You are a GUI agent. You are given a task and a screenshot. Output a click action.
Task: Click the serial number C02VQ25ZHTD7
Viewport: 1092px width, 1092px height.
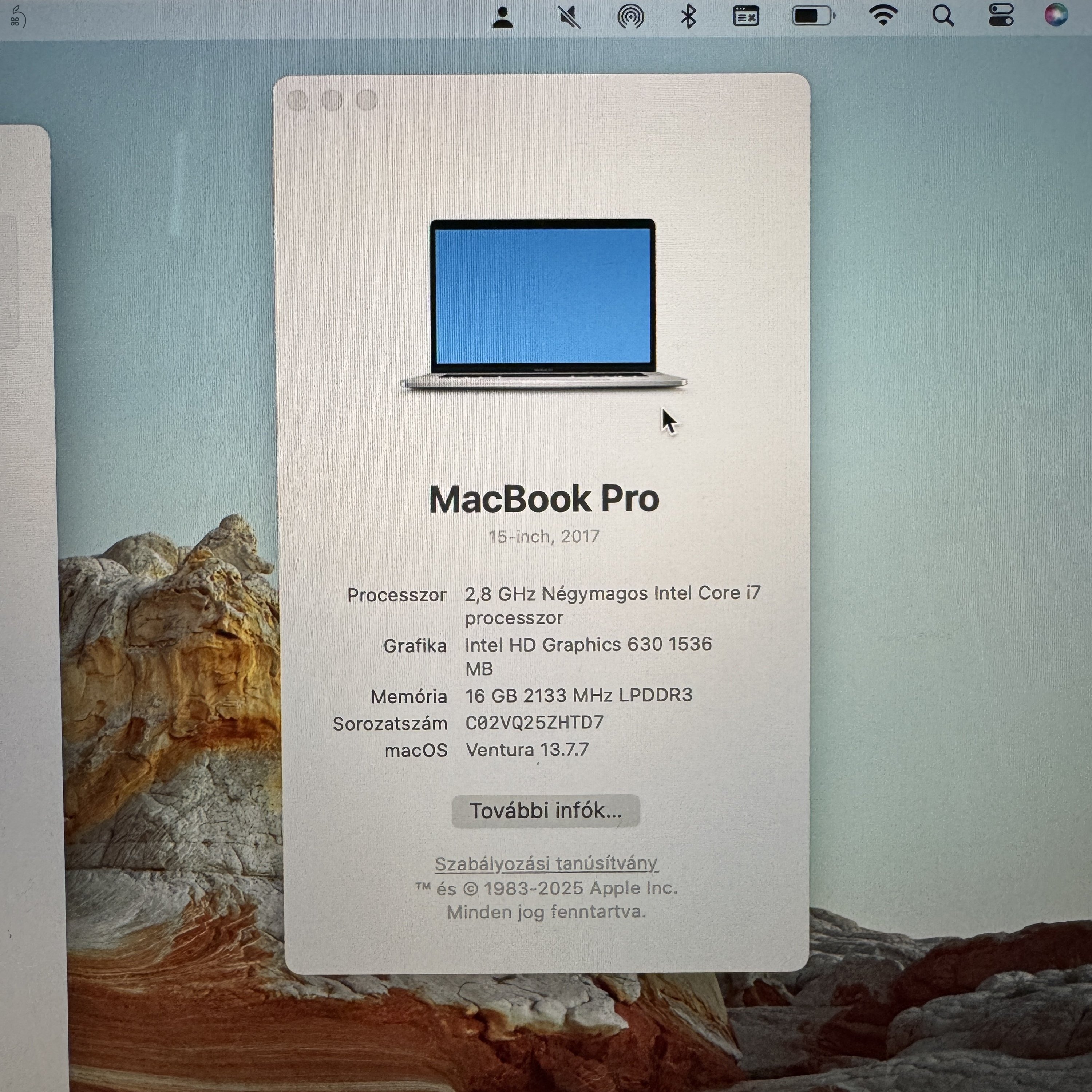(535, 722)
